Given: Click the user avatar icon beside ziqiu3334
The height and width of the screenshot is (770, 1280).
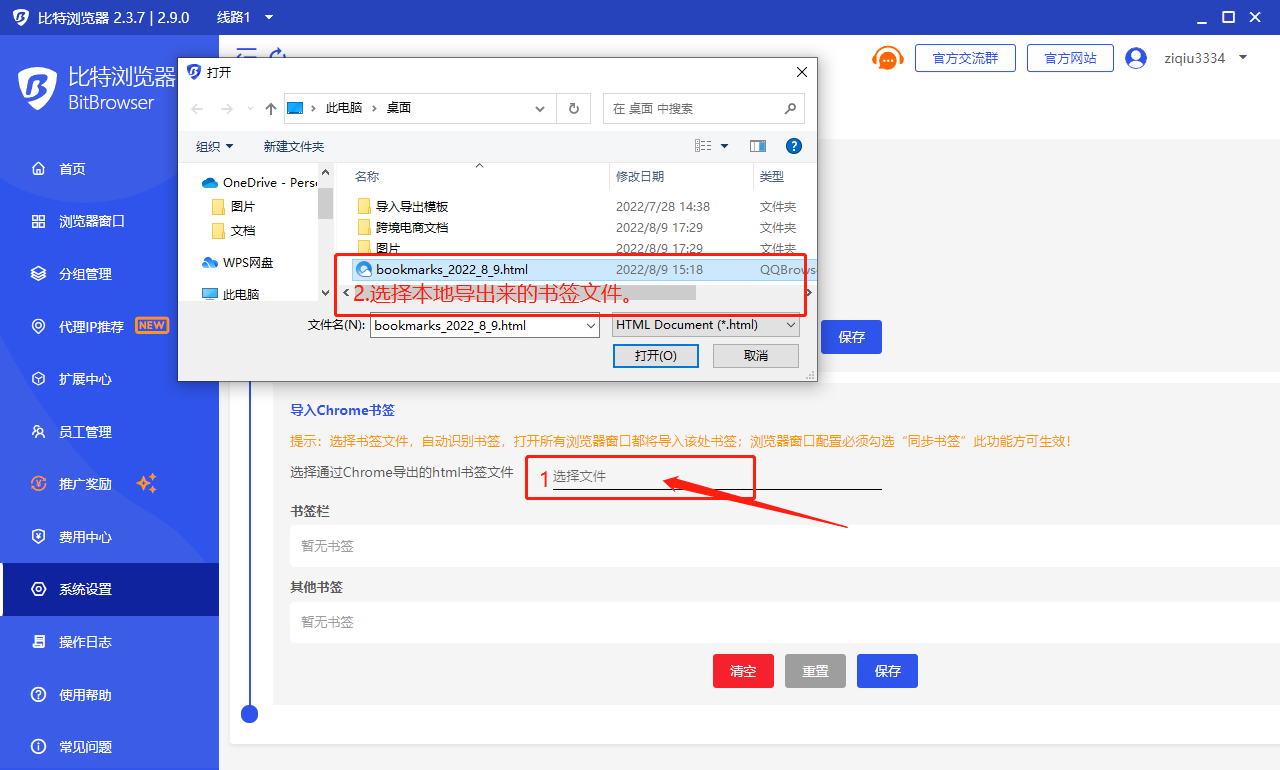Looking at the screenshot, I should click(1136, 58).
